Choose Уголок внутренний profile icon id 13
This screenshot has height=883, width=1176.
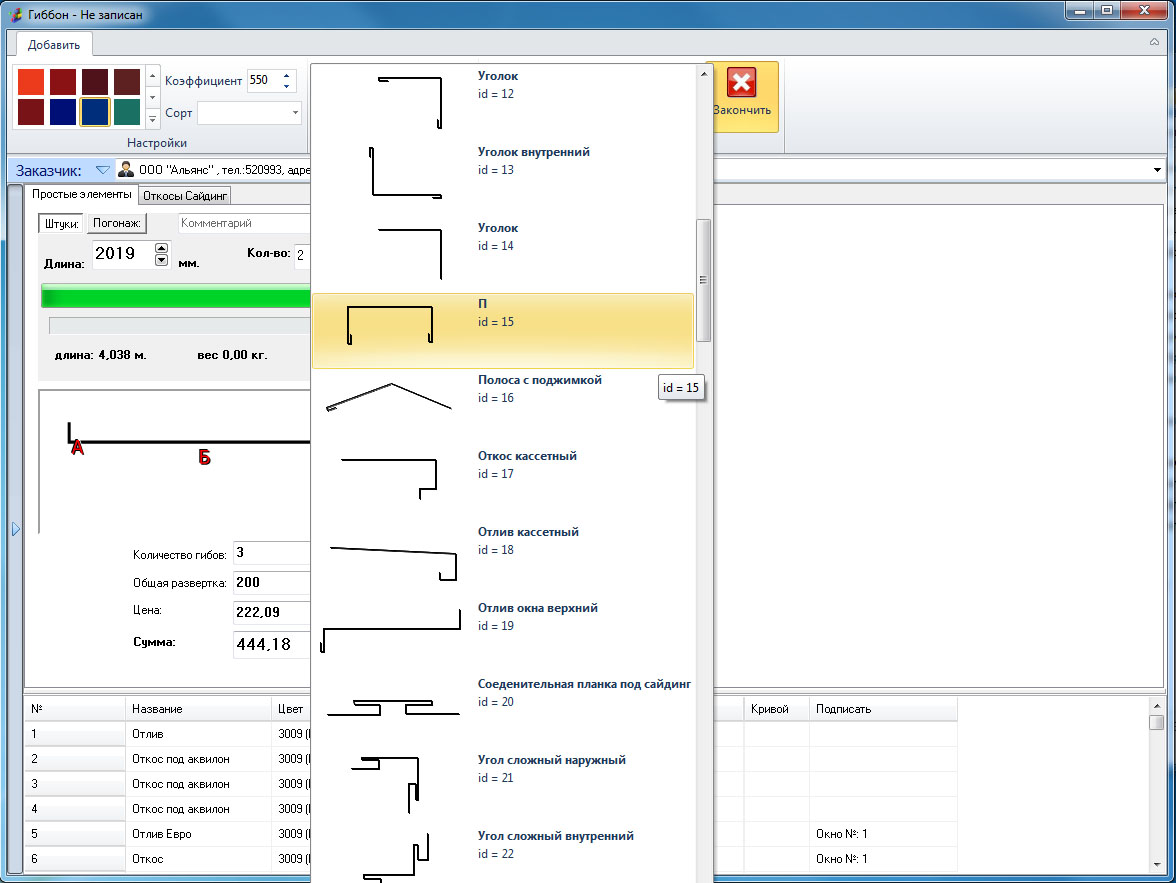pos(406,173)
